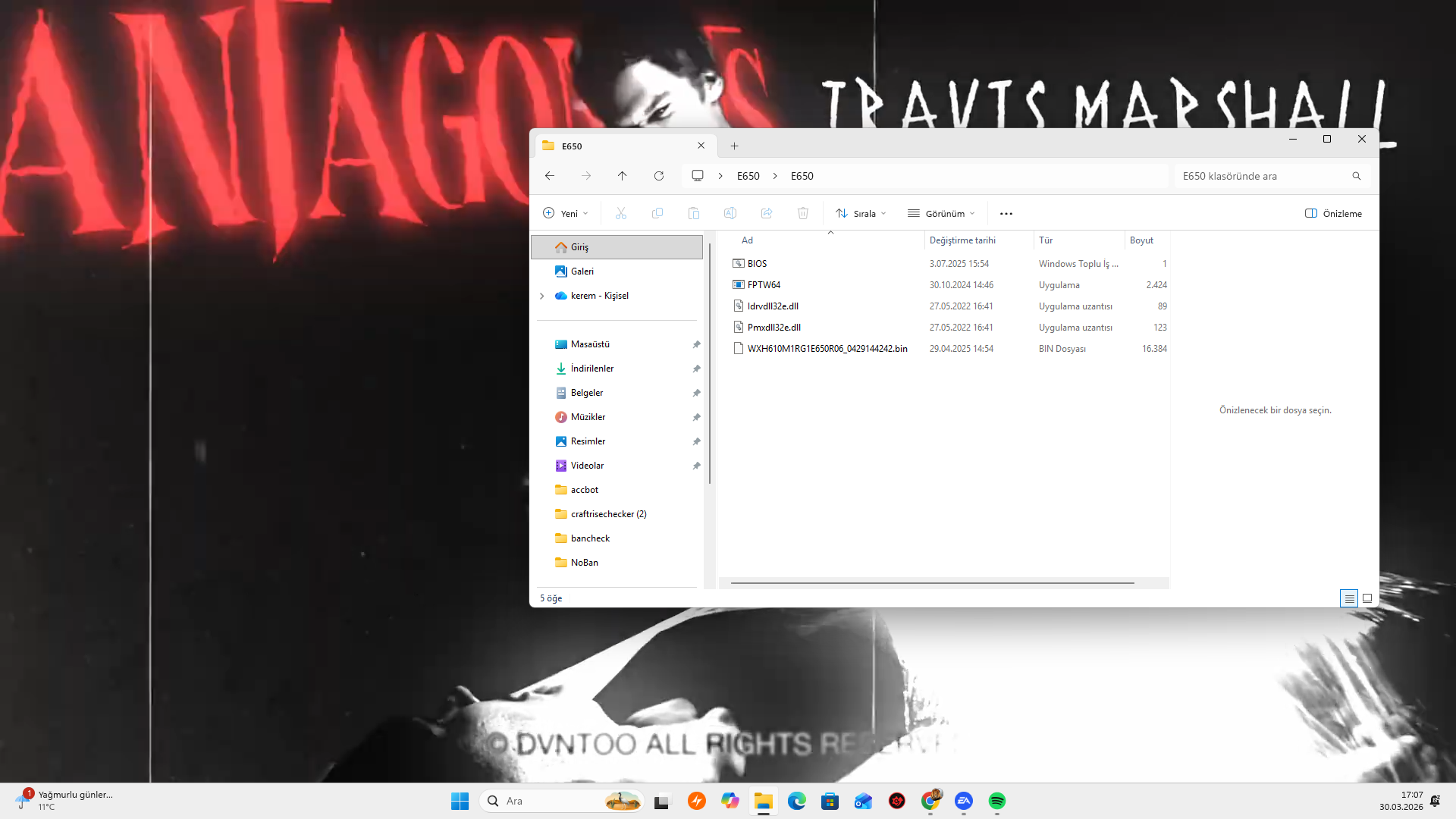This screenshot has width=1456, height=819.
Task: Expand the kerem - Kişisel tree node
Action: coord(541,296)
